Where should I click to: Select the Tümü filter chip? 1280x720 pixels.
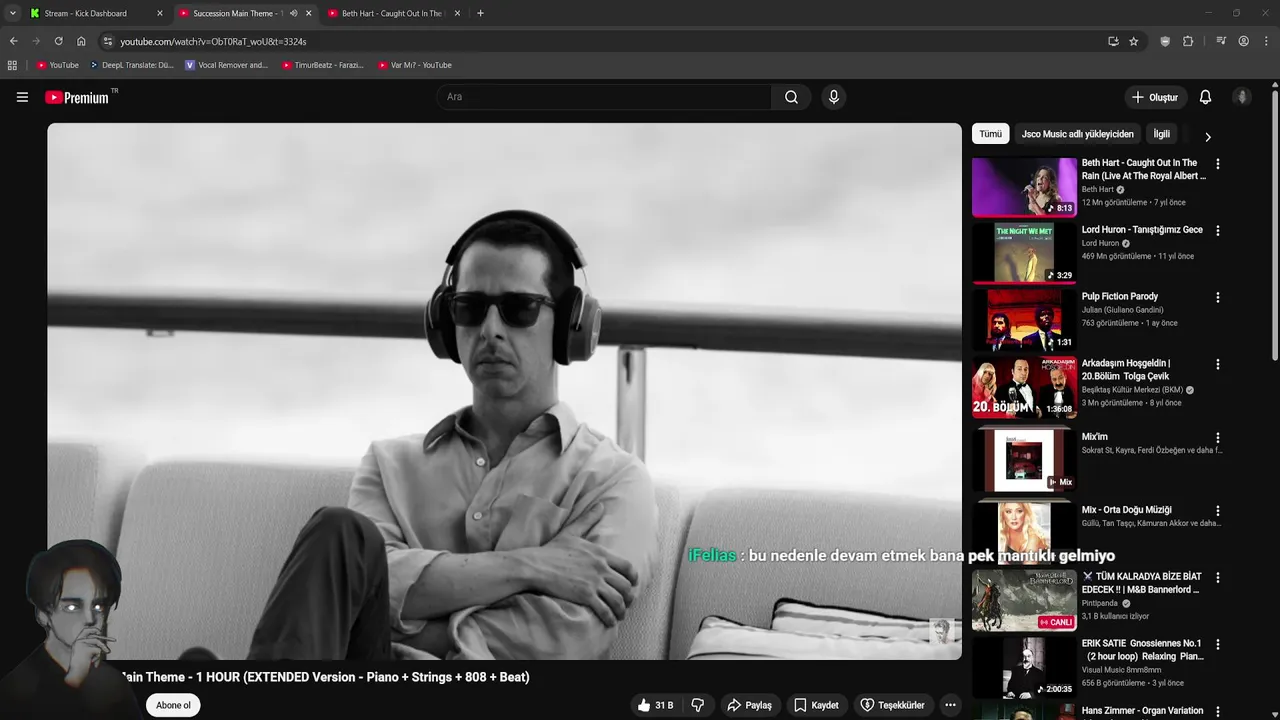pyautogui.click(x=990, y=134)
